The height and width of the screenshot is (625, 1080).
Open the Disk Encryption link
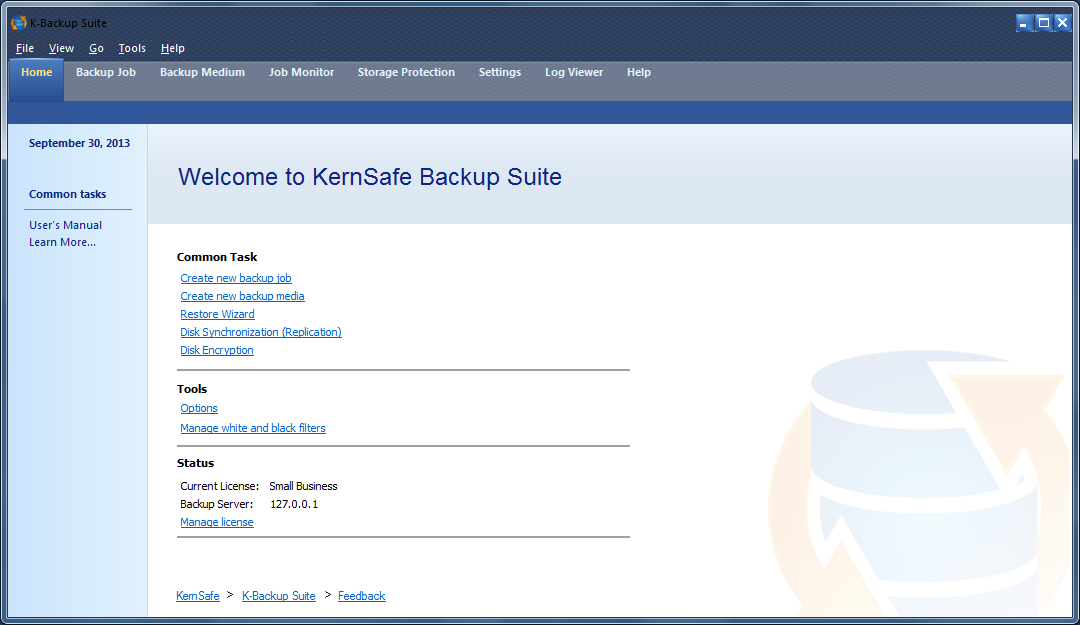216,350
